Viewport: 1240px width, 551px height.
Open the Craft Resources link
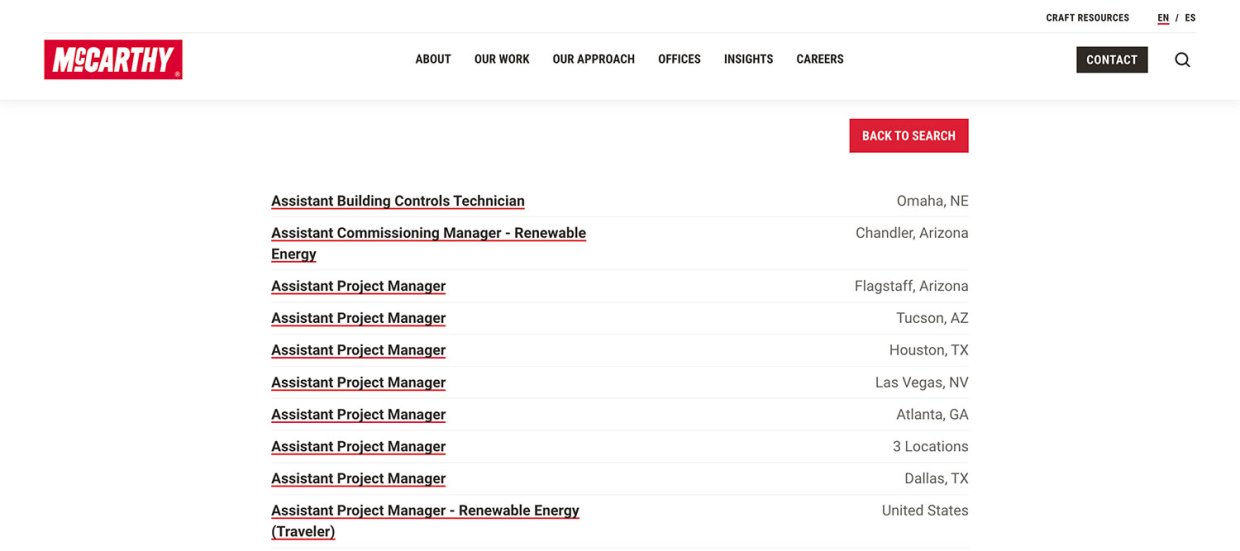1087,18
